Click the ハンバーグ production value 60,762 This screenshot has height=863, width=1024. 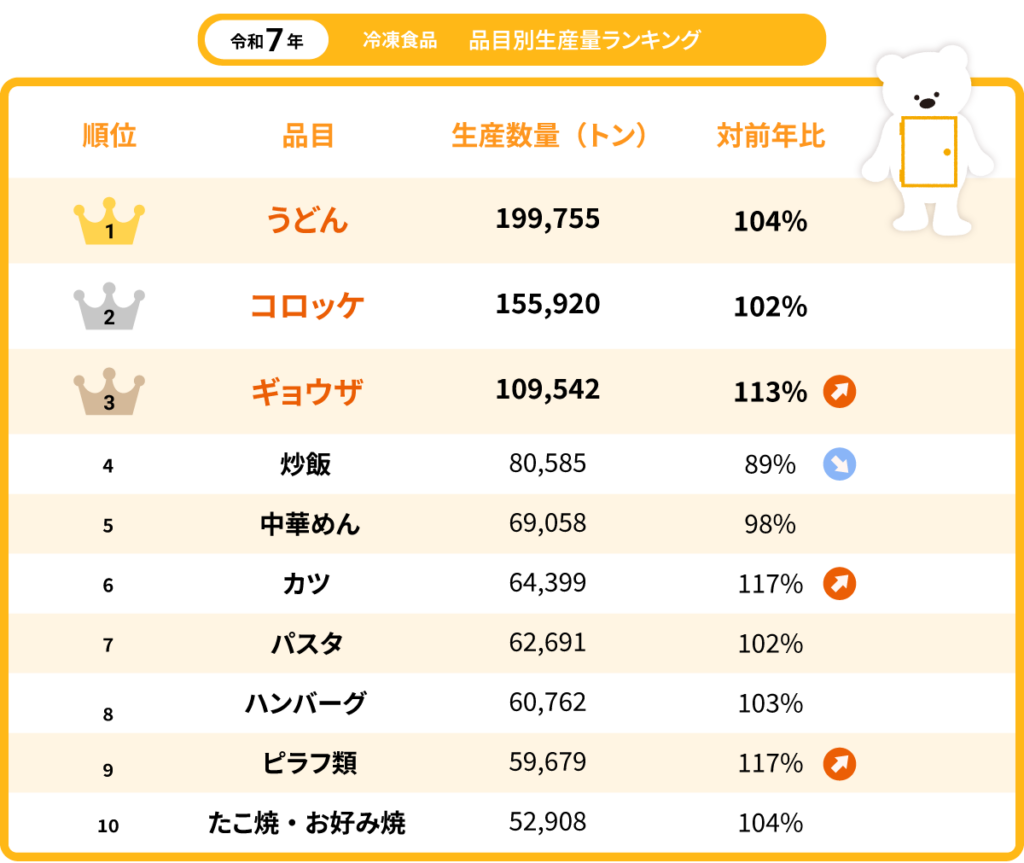548,702
